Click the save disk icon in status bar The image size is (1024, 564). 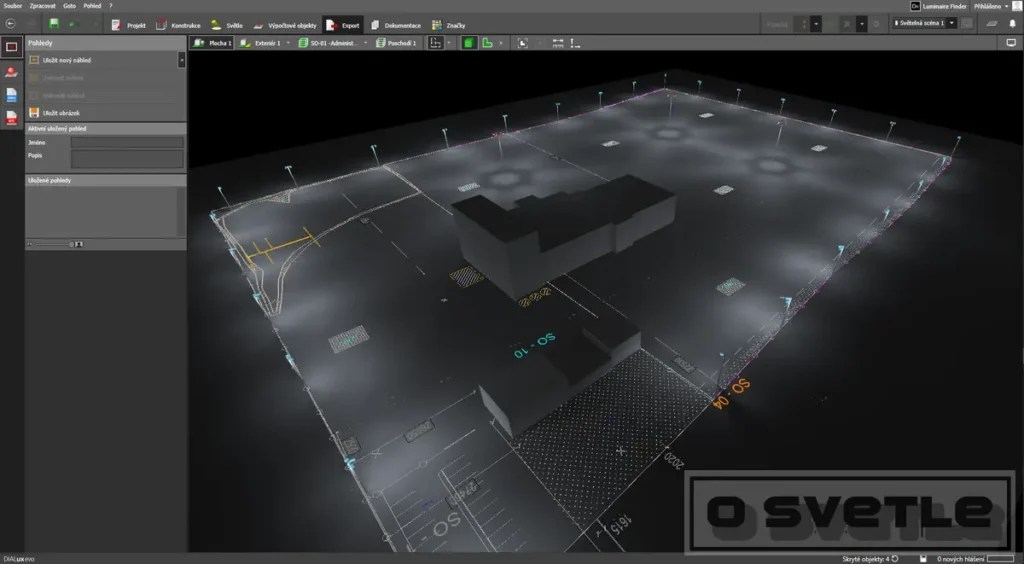[x=923, y=559]
